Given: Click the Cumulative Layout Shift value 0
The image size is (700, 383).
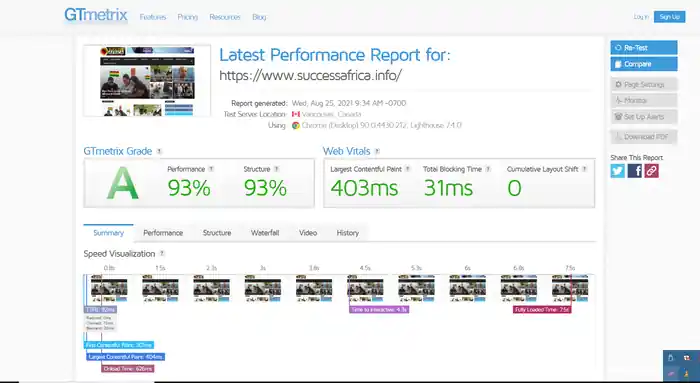Looking at the screenshot, I should (514, 187).
